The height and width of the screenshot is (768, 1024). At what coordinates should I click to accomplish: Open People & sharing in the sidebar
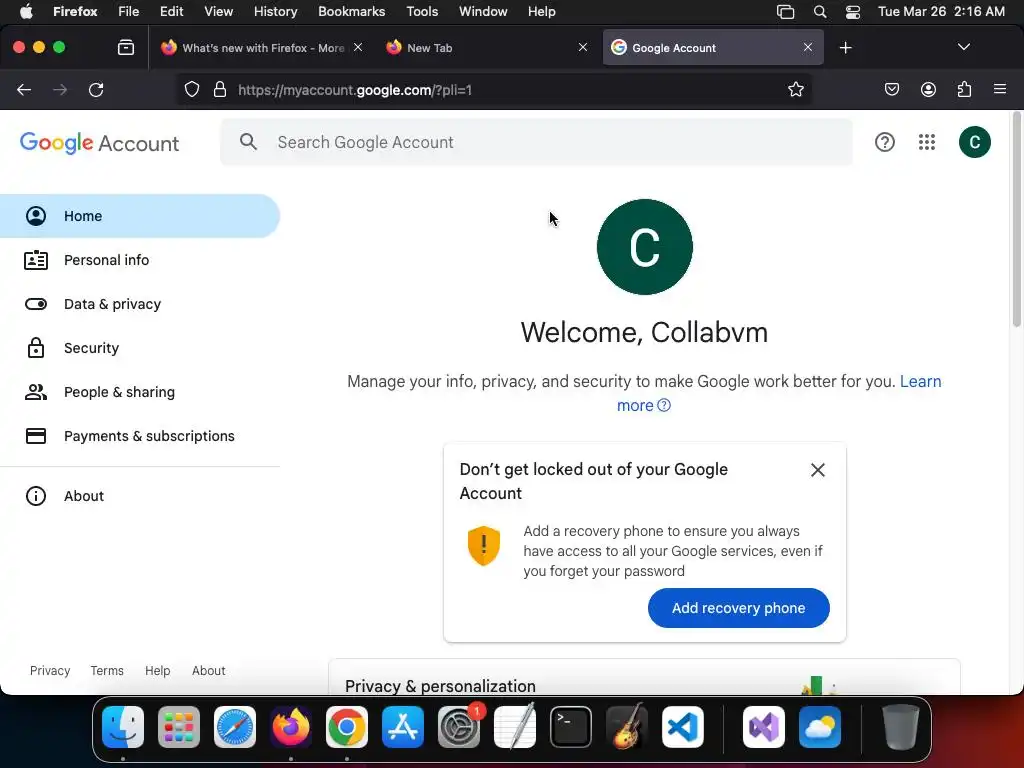(x=140, y=392)
